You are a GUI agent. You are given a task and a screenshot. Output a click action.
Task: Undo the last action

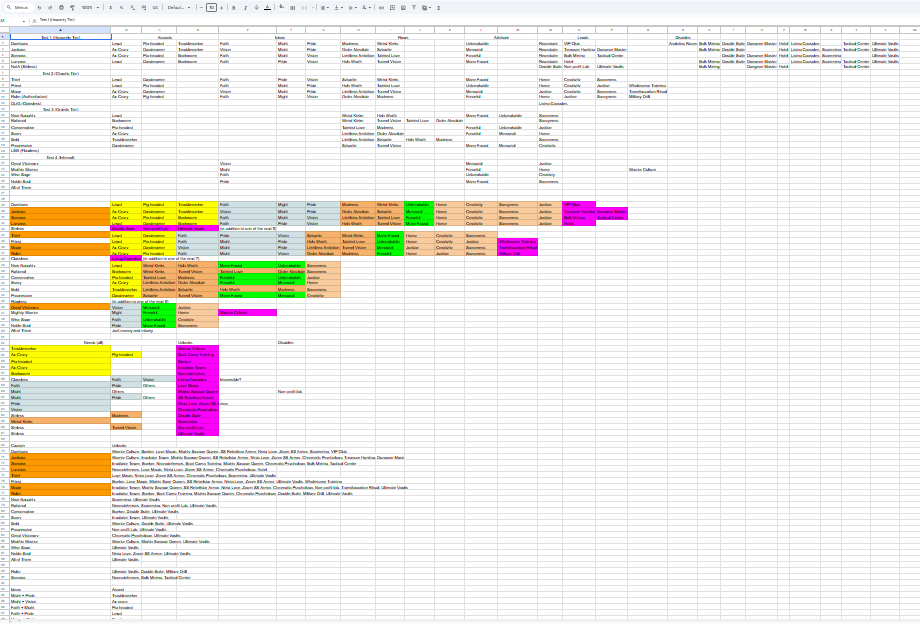tap(39, 8)
